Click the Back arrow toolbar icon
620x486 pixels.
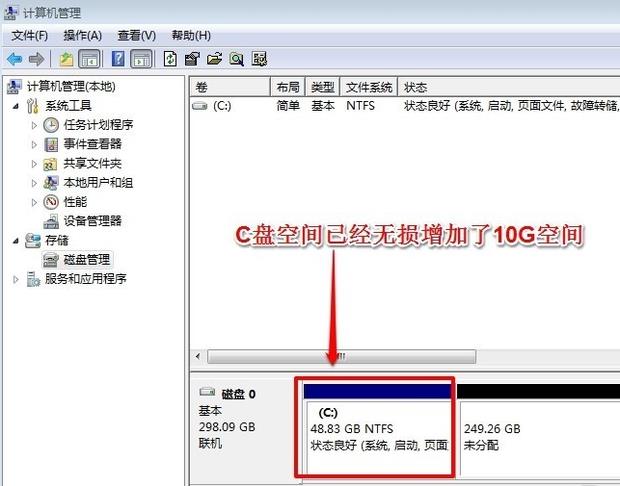14,59
